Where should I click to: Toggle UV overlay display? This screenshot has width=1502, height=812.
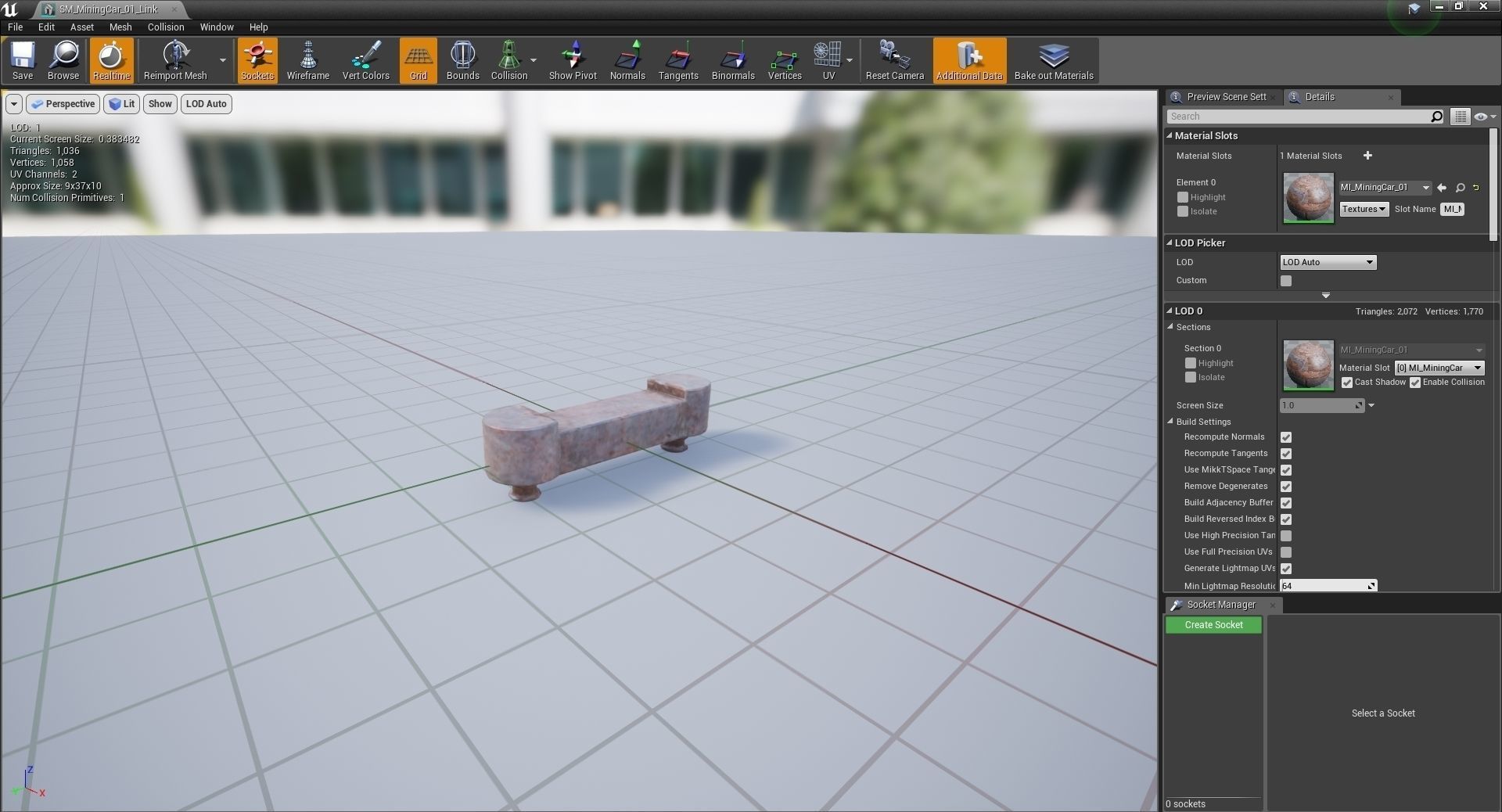(x=828, y=60)
